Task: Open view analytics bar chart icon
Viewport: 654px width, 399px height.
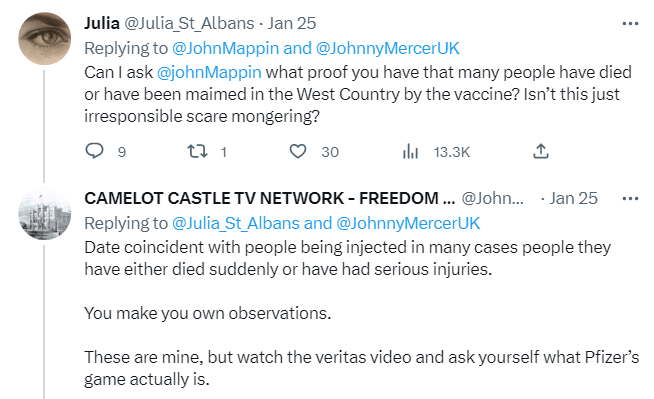Action: click(x=410, y=151)
